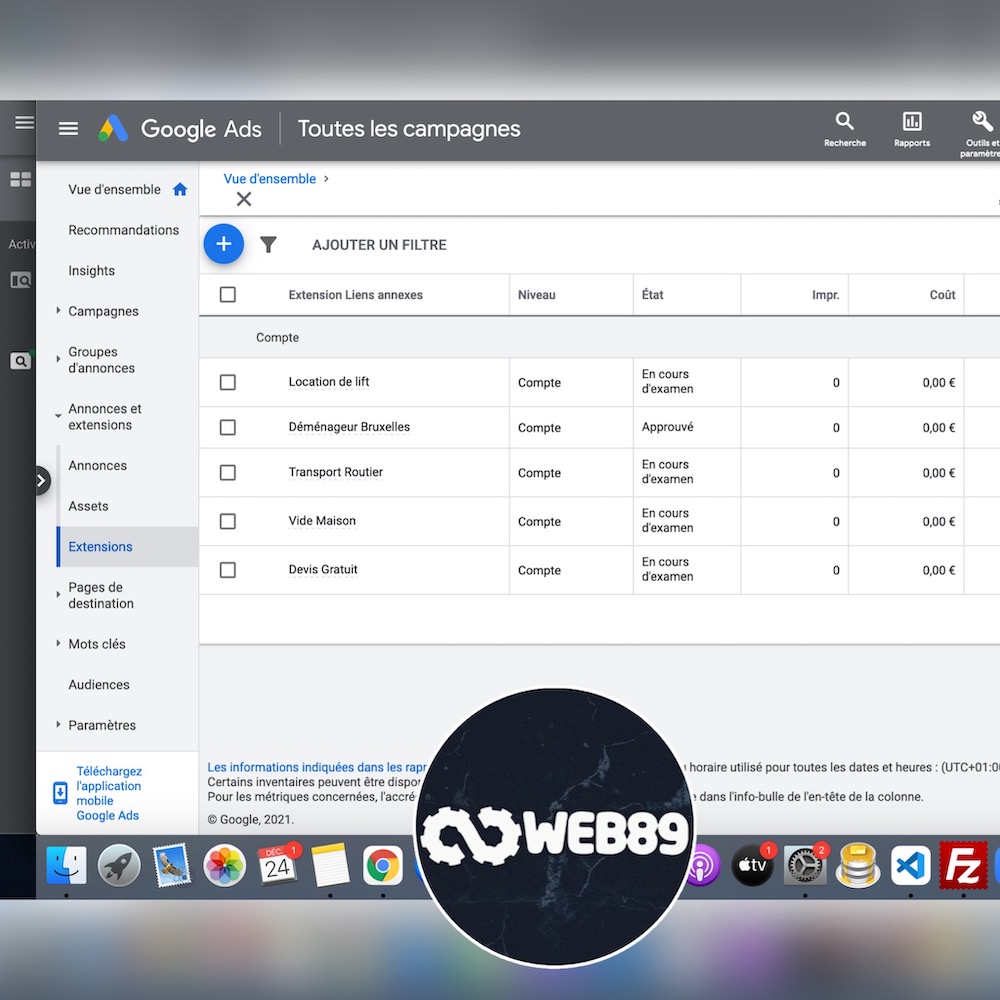Click AJOUTER UN FILTRE

(x=379, y=245)
